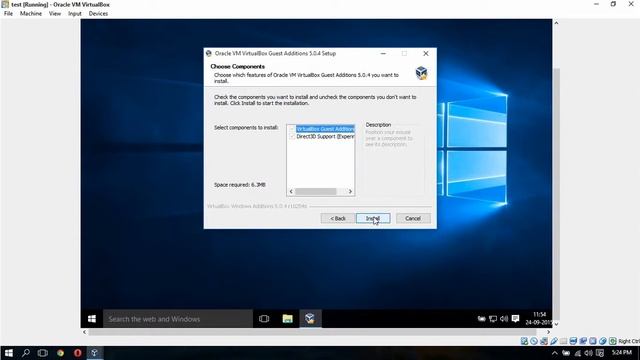
Task: Expand host hidden tray icons chevron
Action: [555, 353]
